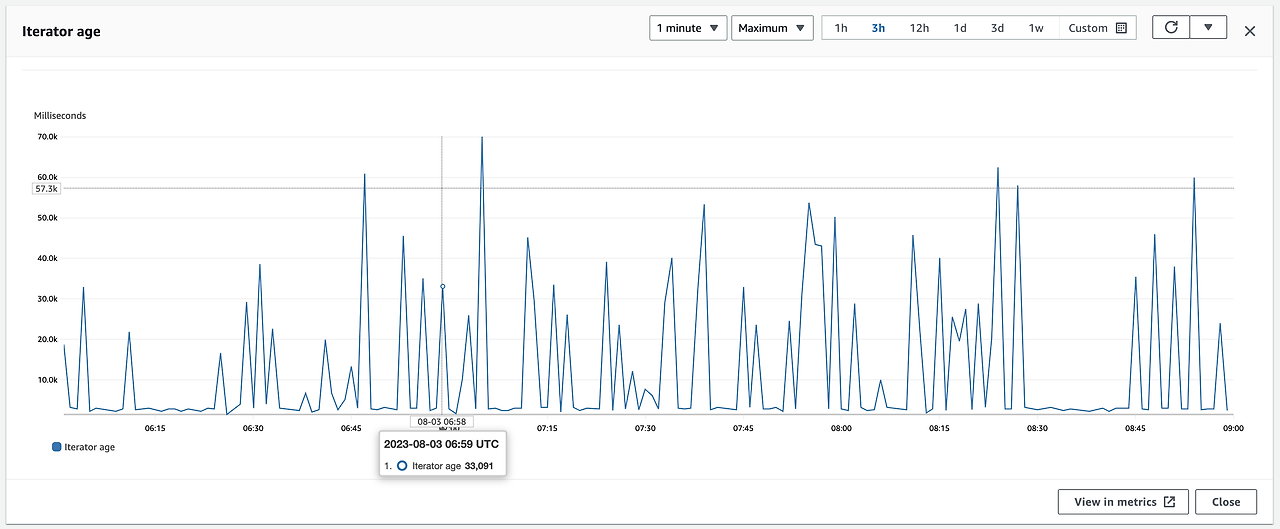Image resolution: width=1280 pixels, height=529 pixels.
Task: Switch to 1w time range
Action: 1036,28
